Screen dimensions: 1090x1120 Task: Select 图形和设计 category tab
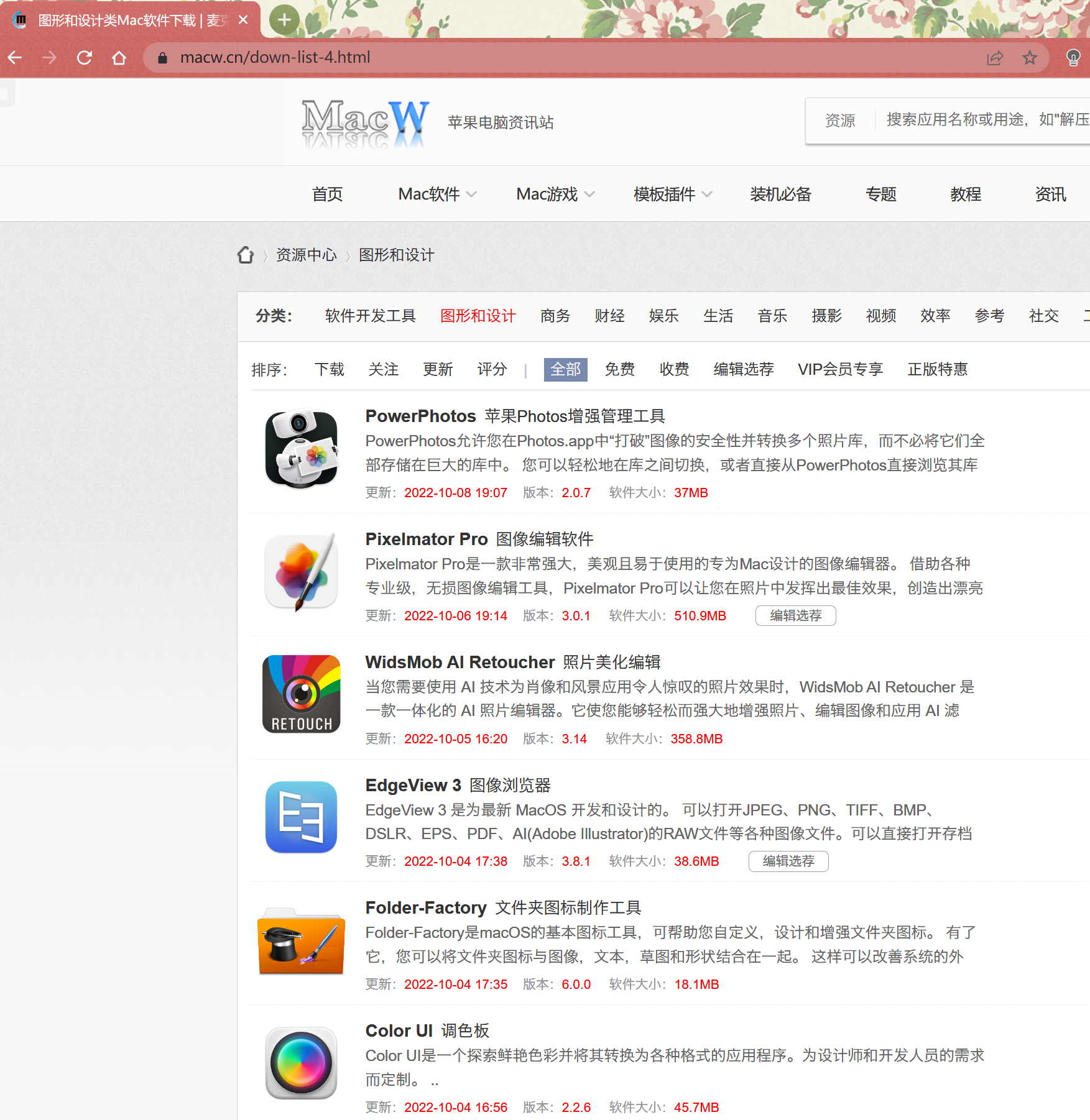[x=478, y=316]
